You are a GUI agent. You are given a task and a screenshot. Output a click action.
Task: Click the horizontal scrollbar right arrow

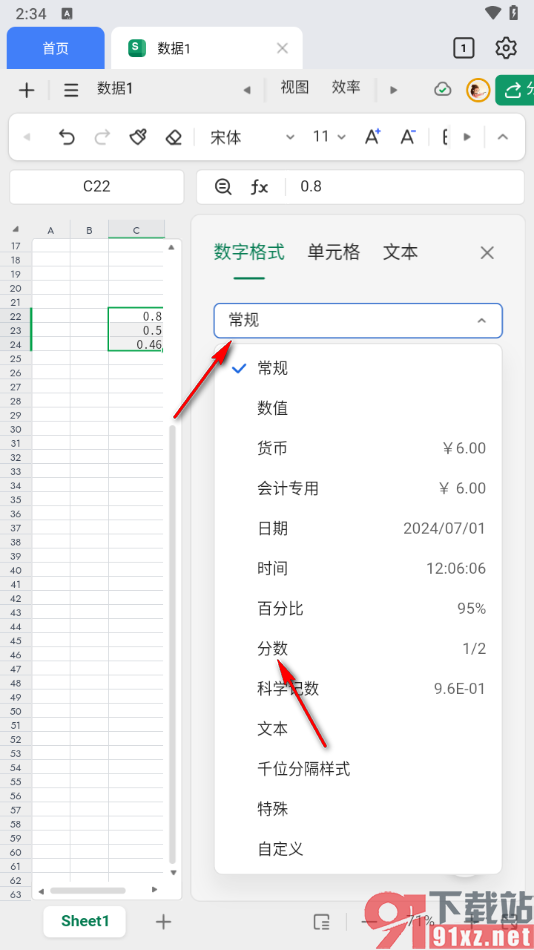[155, 889]
